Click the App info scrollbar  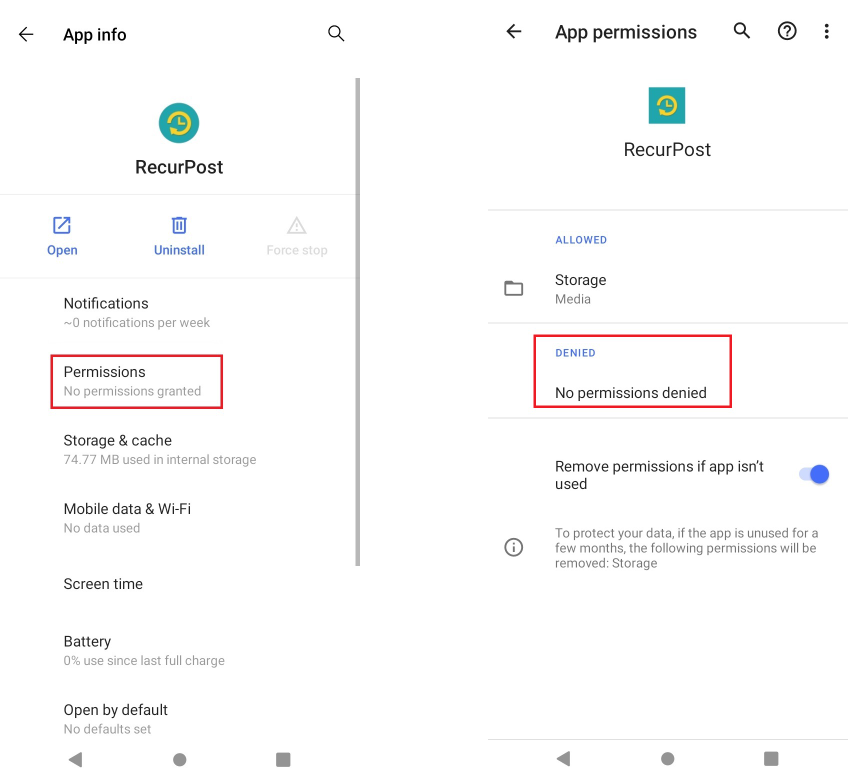(x=358, y=322)
